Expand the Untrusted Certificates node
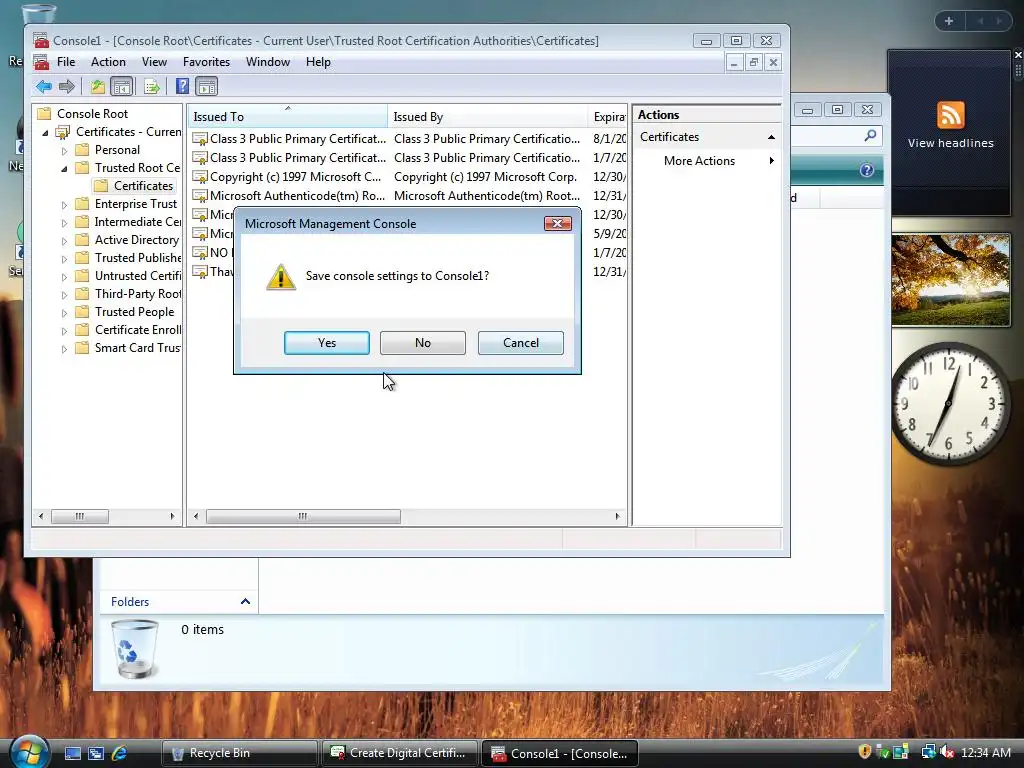Viewport: 1024px width, 768px height. (x=64, y=277)
